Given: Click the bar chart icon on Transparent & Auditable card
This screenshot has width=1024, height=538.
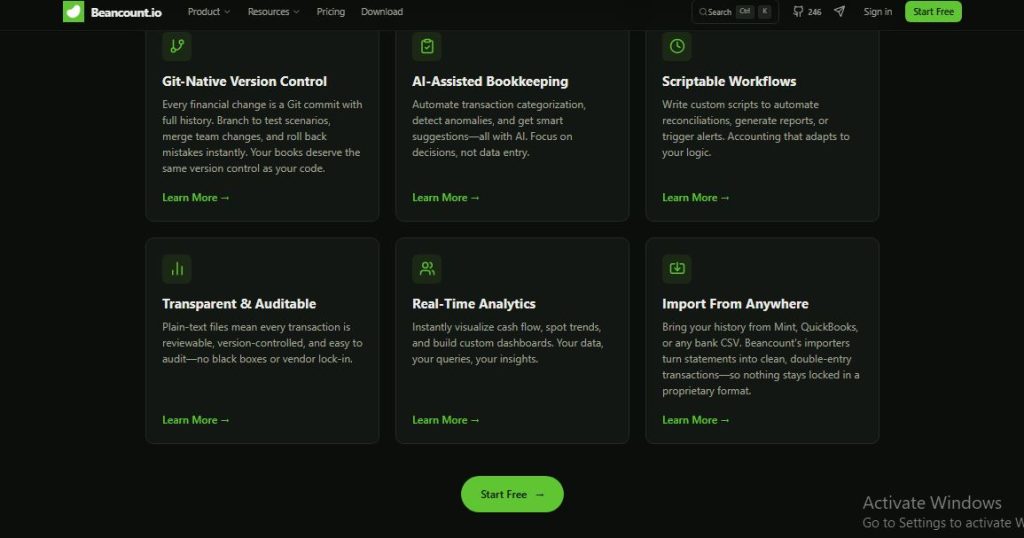Looking at the screenshot, I should [177, 269].
